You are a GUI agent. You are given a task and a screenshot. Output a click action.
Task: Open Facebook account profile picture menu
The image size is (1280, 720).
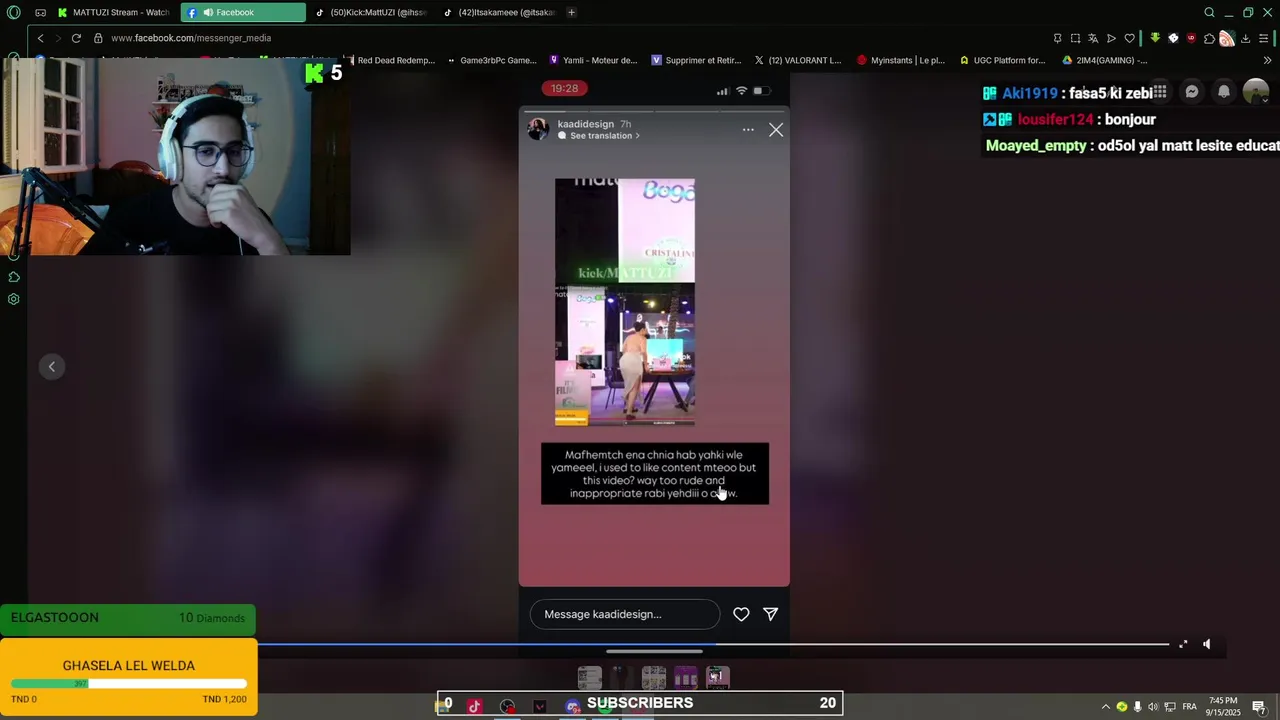coord(1256,91)
